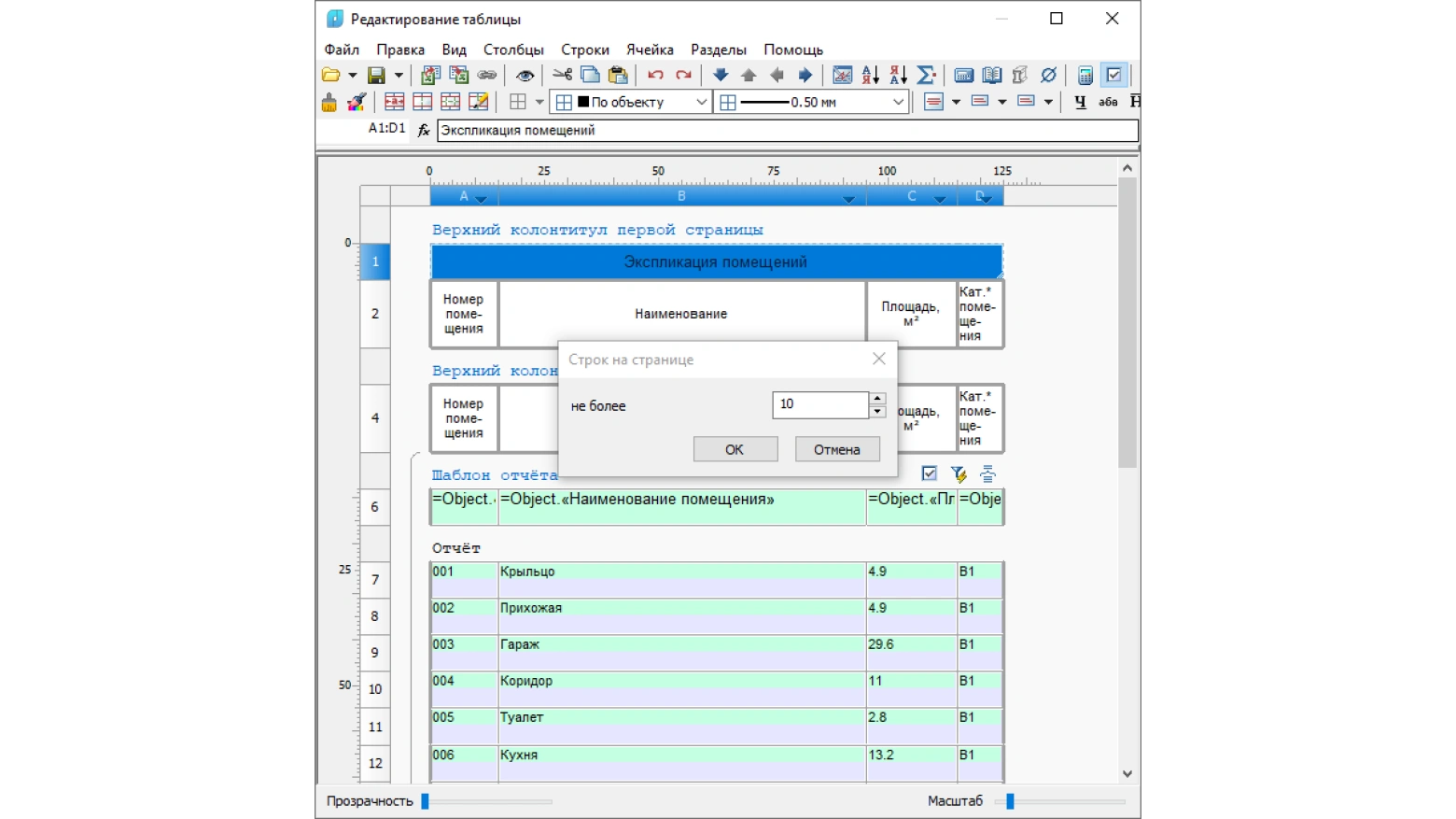Click the vertical scrollbar thumb
Viewport: 1456px width, 819px height.
coord(1127,321)
